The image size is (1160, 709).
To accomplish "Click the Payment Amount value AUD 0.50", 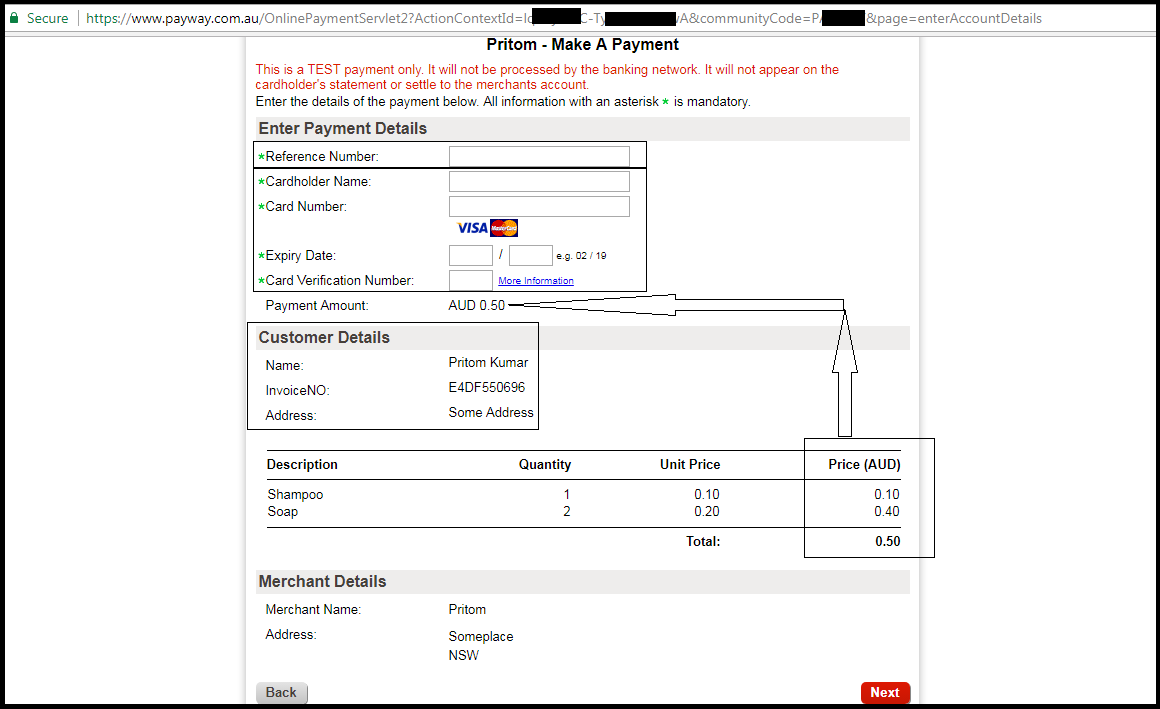I will [x=473, y=305].
